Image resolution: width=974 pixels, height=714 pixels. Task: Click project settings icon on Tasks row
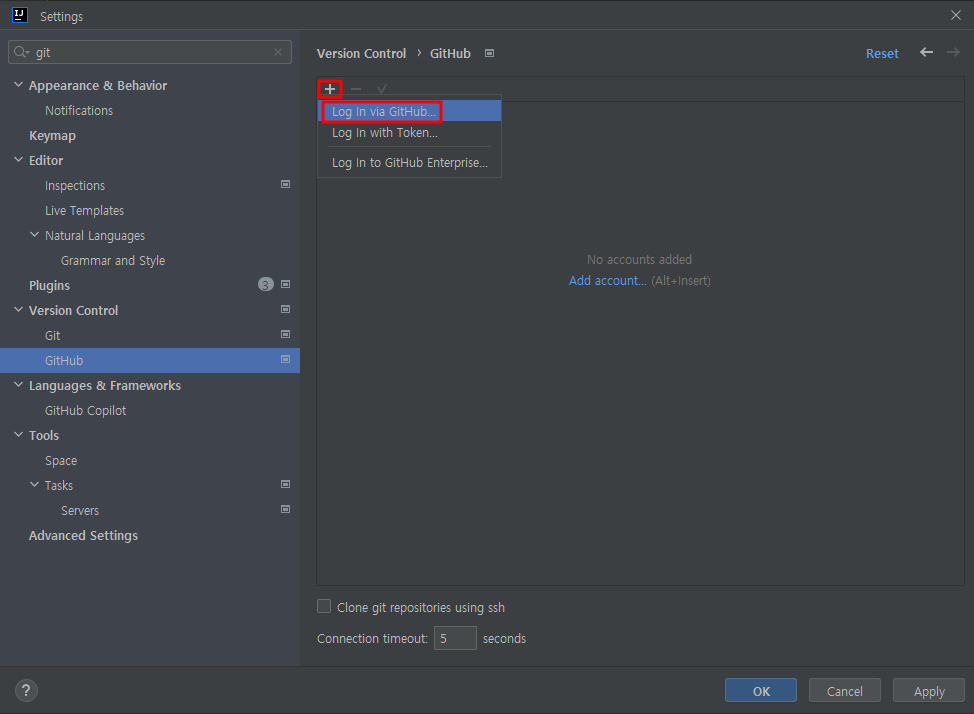286,484
